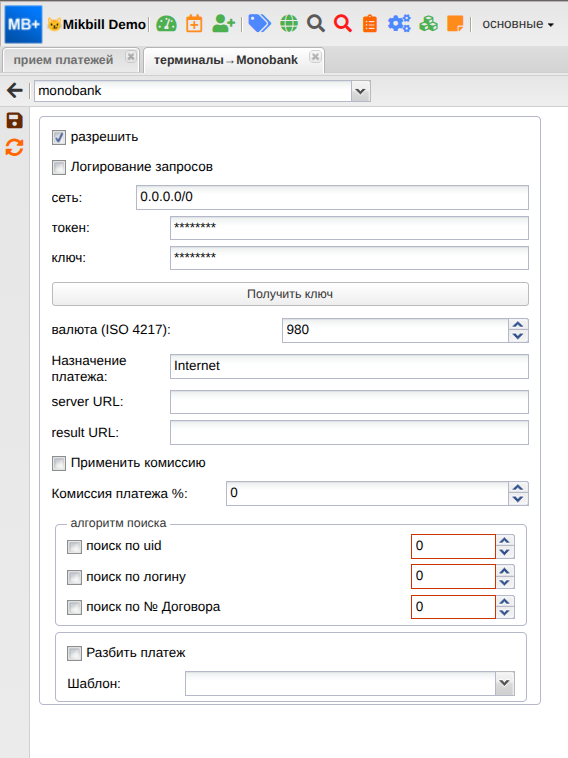Screen dimensions: 568x758
Task: Focus the ключ input field
Action: (x=349, y=258)
